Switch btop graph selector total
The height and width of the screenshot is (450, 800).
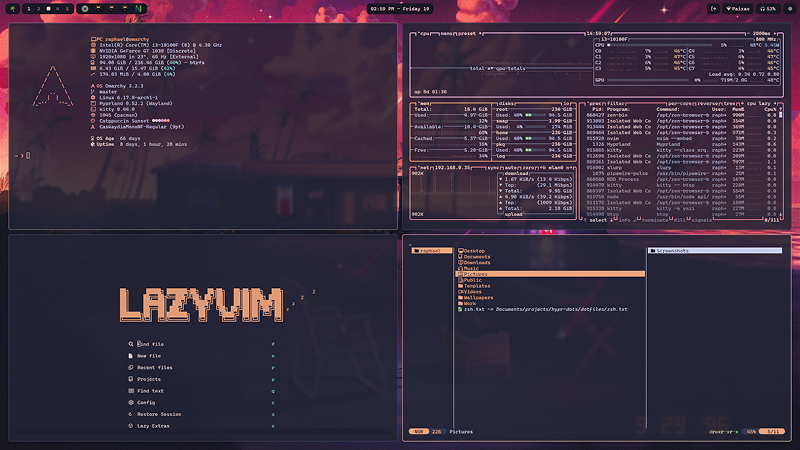[477, 68]
